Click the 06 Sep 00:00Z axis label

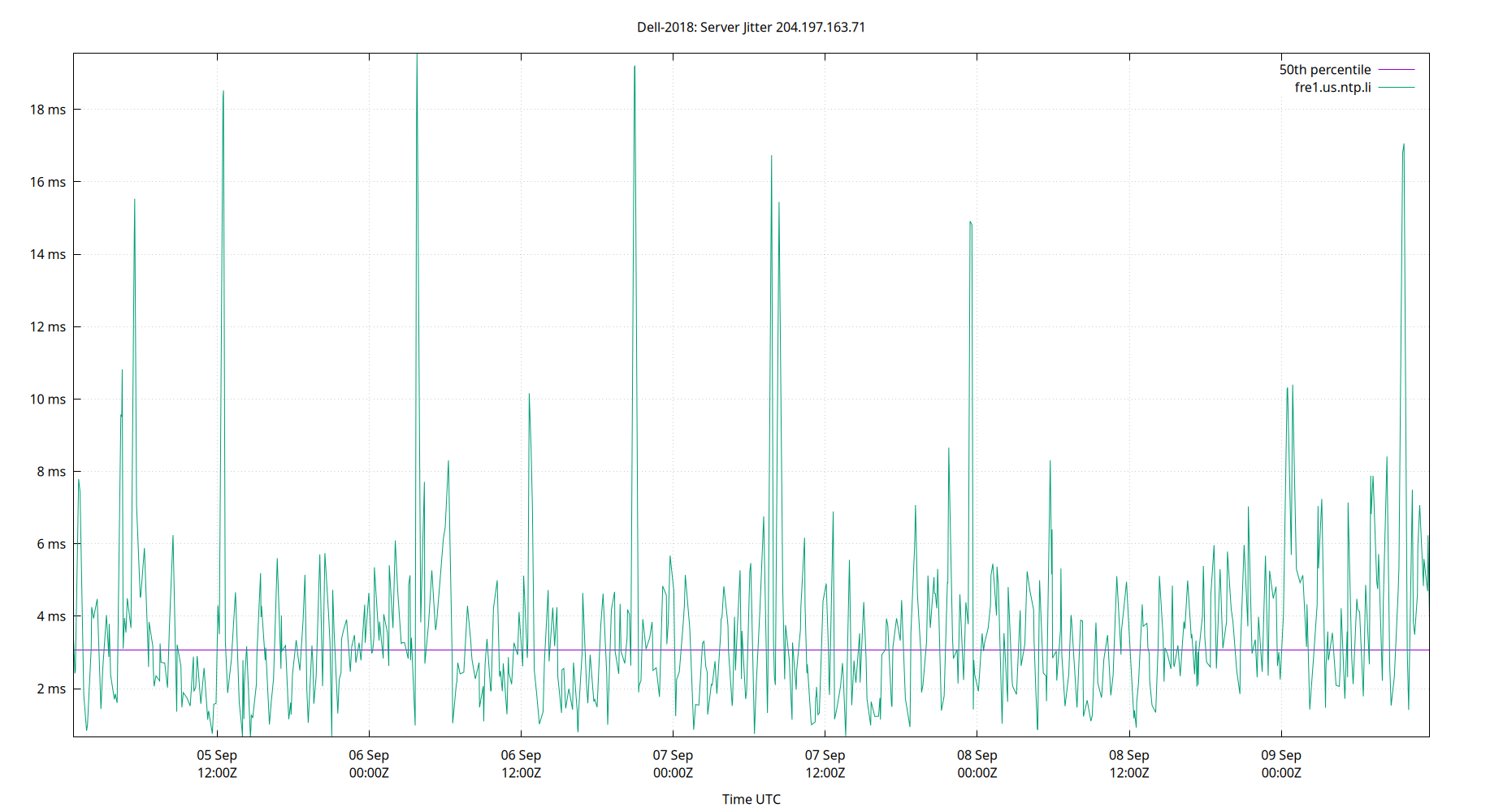(370, 763)
